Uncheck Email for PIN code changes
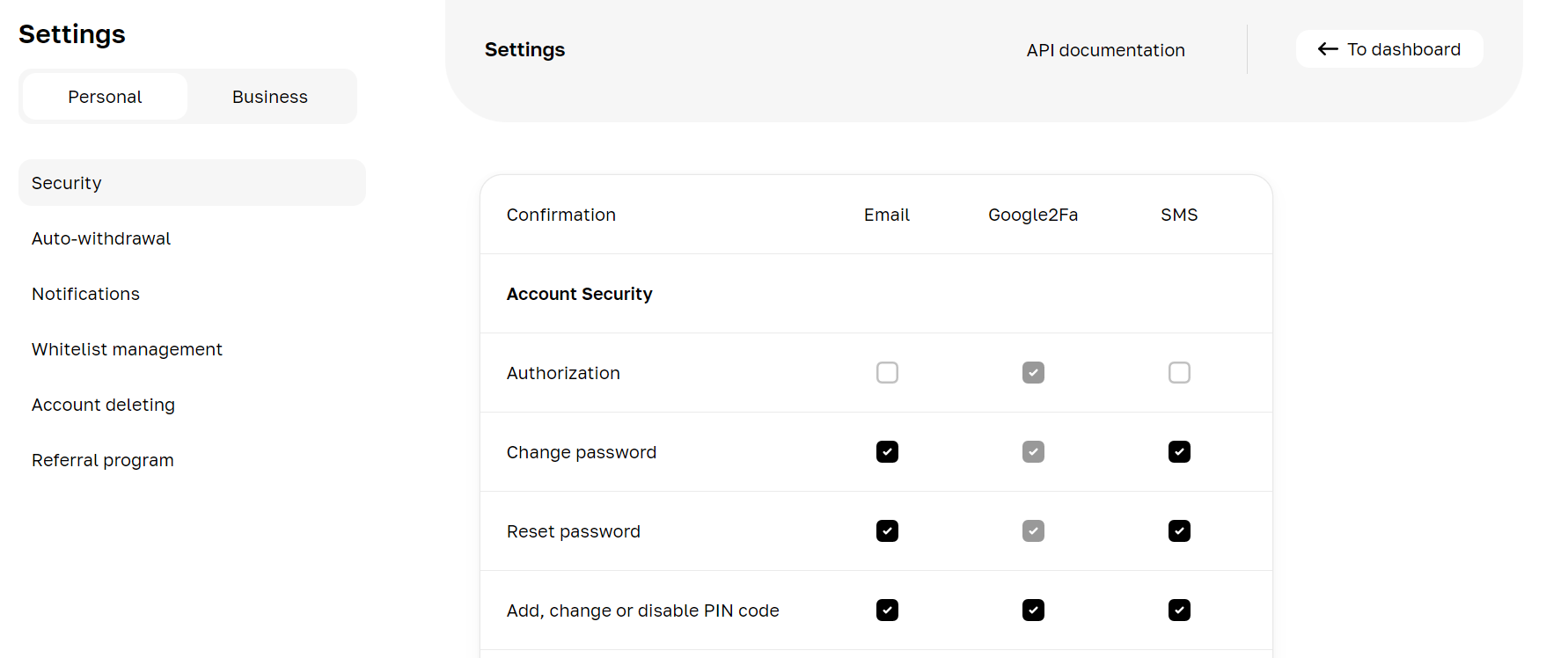This screenshot has height=658, width=1568. click(x=887, y=610)
